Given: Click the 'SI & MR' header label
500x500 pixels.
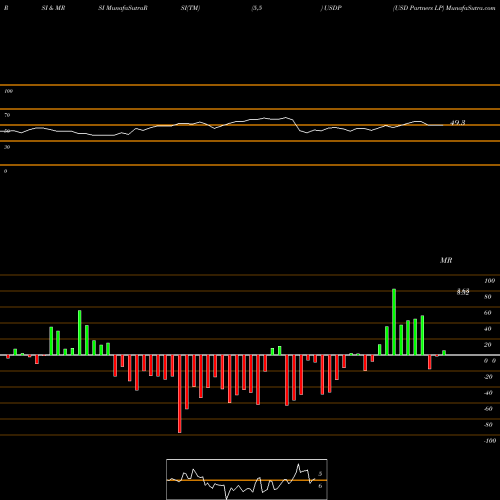Looking at the screenshot, I should (53, 8).
